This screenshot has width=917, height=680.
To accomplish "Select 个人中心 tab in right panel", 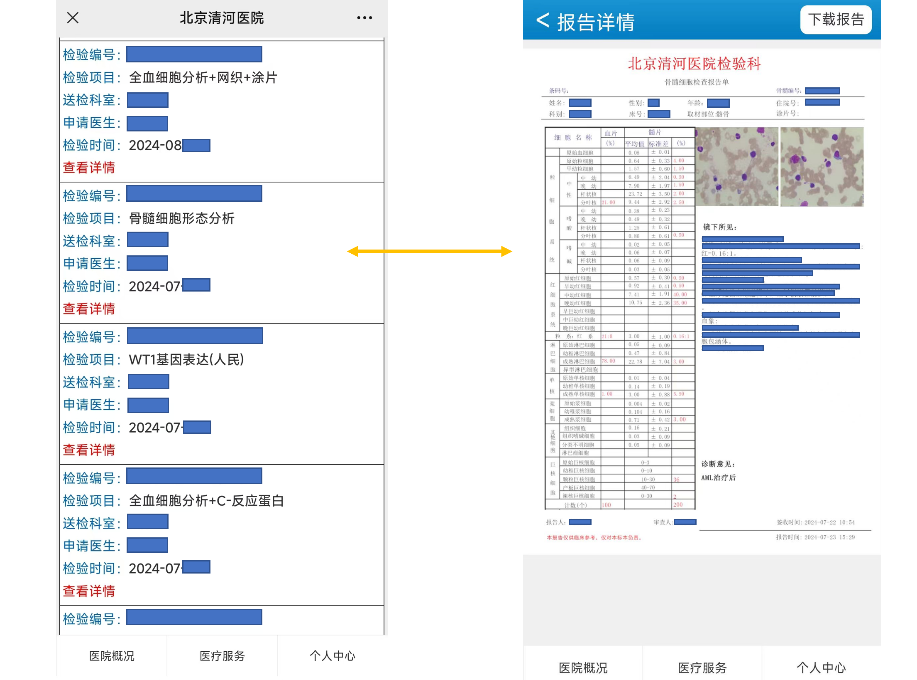I will (821, 667).
